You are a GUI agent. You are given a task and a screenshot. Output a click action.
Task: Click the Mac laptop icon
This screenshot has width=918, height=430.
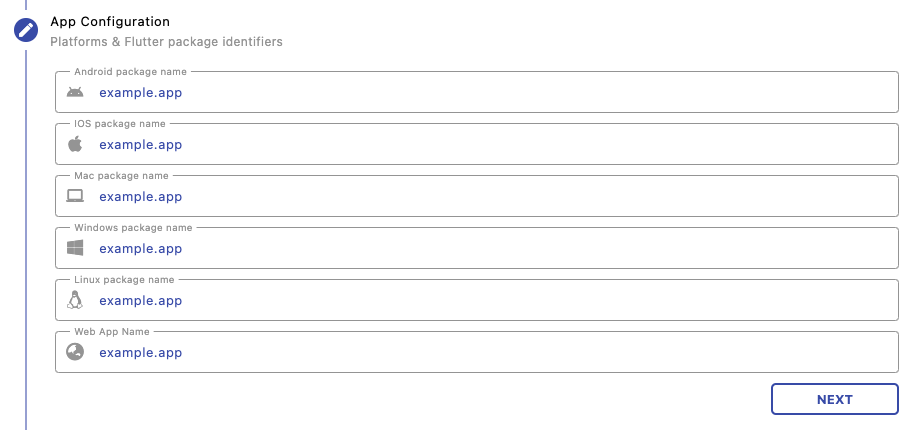coord(75,196)
